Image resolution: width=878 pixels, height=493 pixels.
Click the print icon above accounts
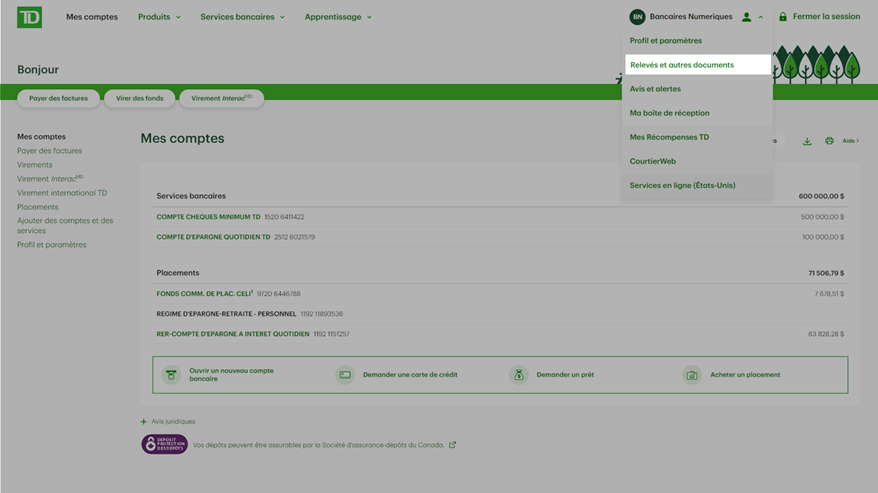tap(829, 141)
